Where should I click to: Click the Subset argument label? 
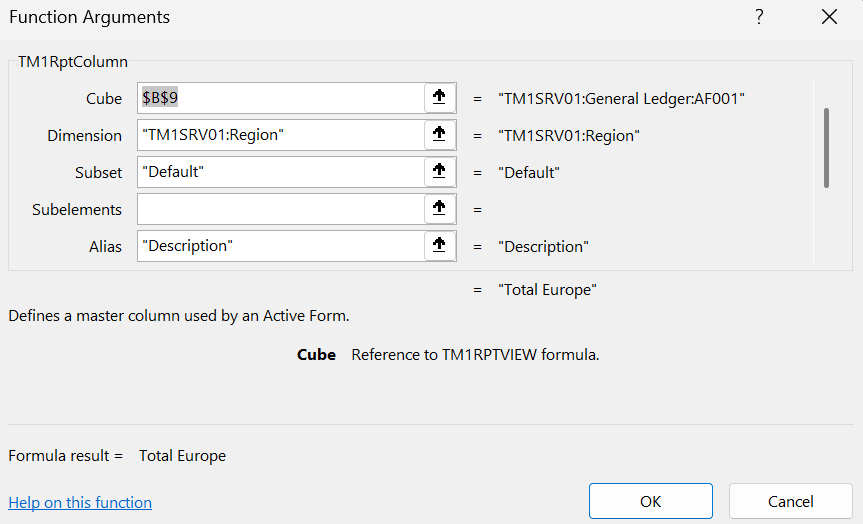point(98,172)
